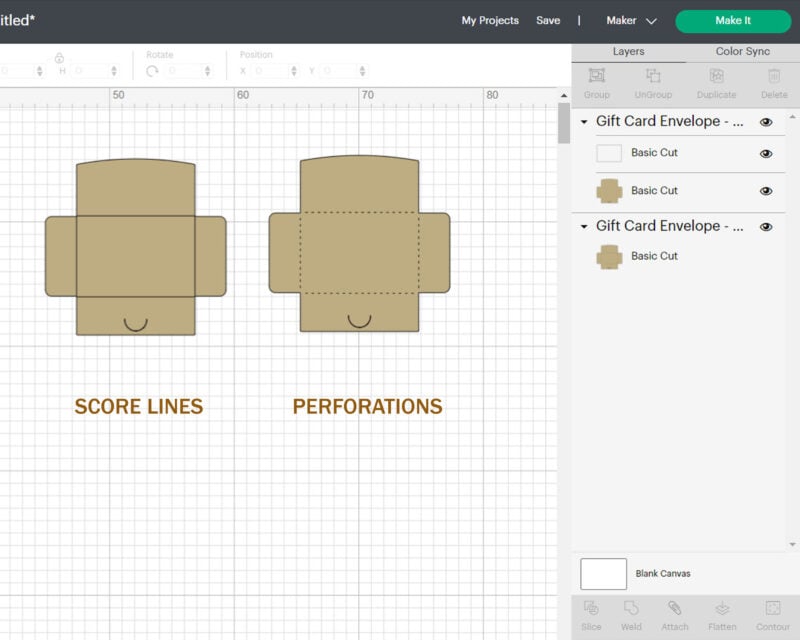Viewport: 800px width, 640px height.
Task: Click the Group icon in Layers panel
Action: [597, 76]
